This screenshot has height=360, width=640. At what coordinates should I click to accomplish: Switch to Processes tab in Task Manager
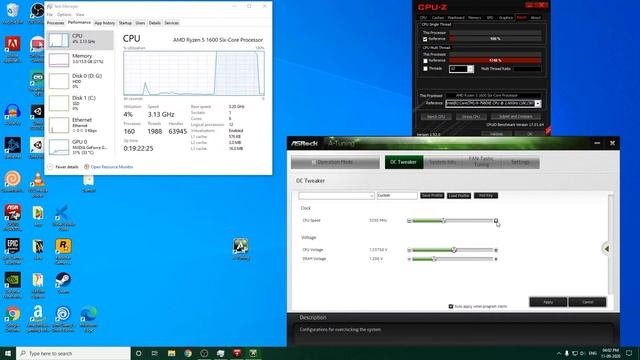pos(56,23)
